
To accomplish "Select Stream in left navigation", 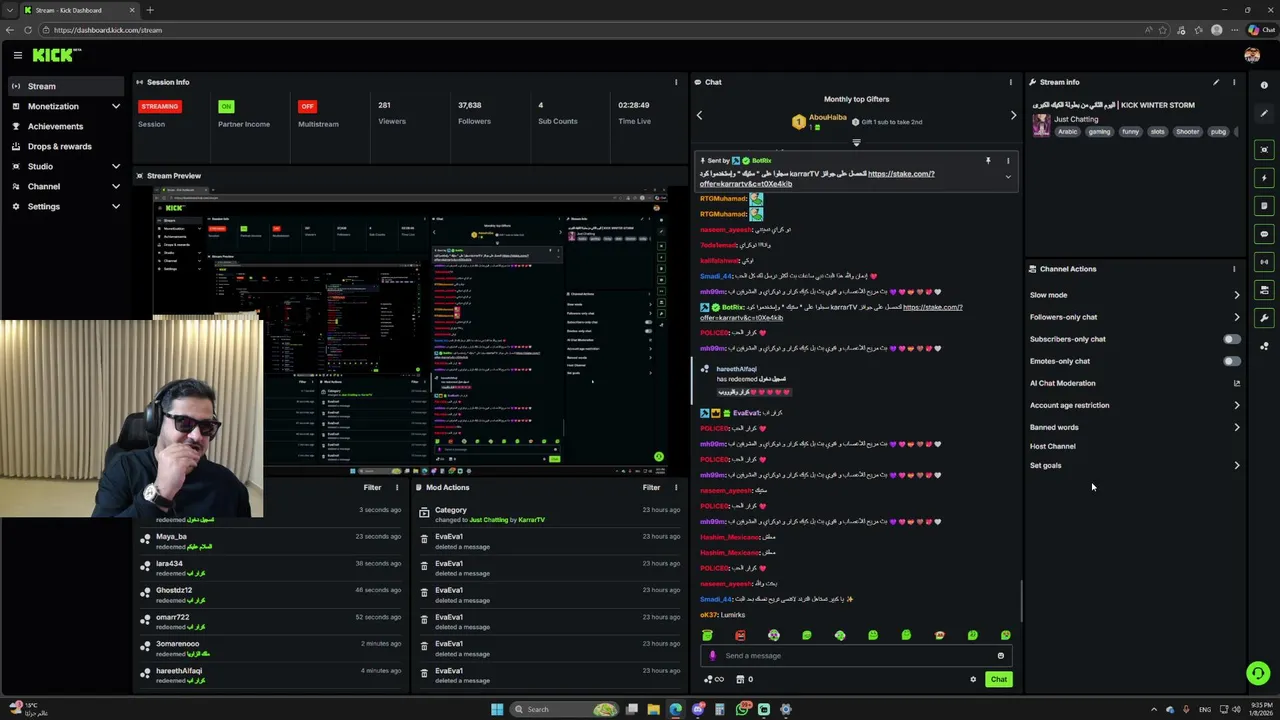I will [68, 86].
